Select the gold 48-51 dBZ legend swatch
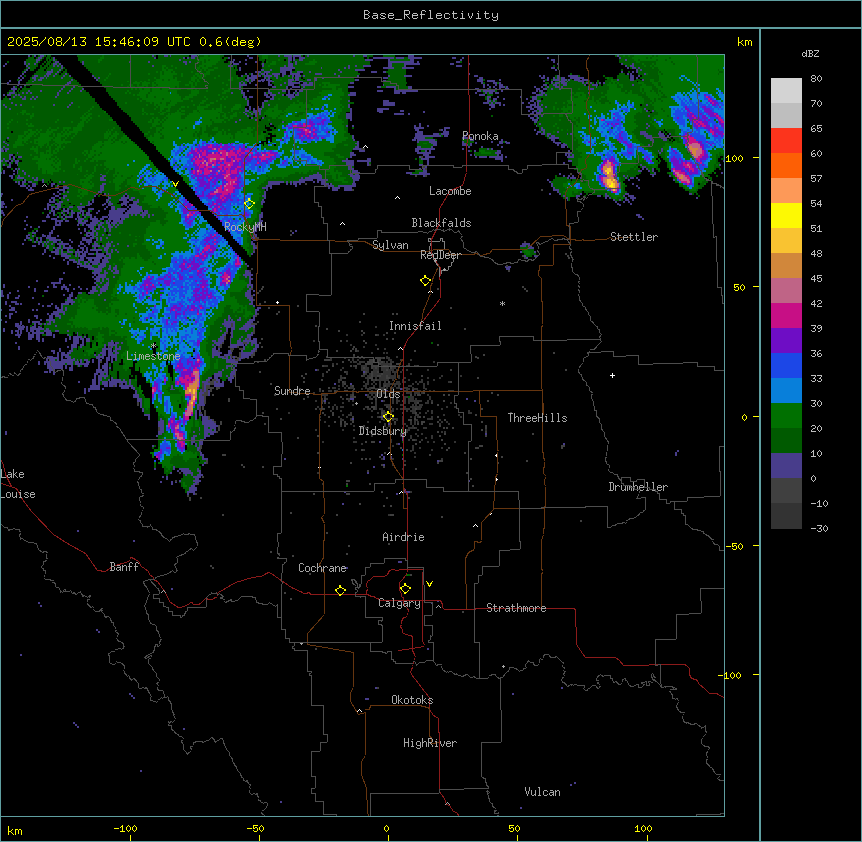 (x=786, y=241)
